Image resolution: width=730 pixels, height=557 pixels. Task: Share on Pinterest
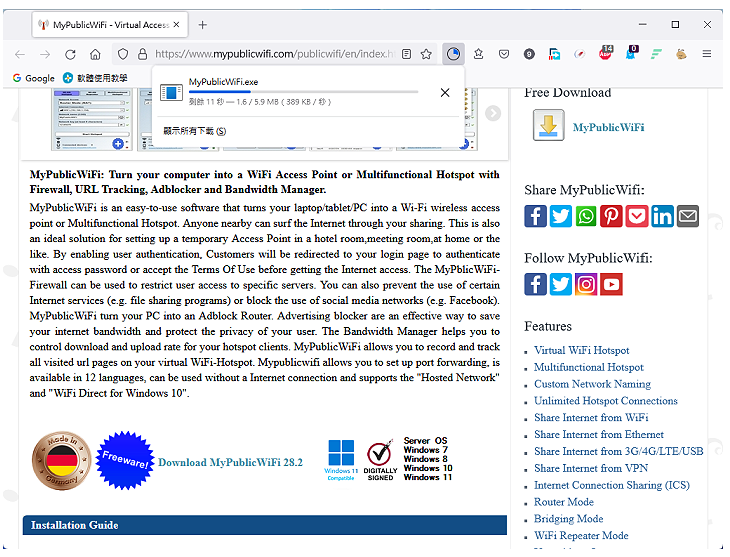click(611, 216)
